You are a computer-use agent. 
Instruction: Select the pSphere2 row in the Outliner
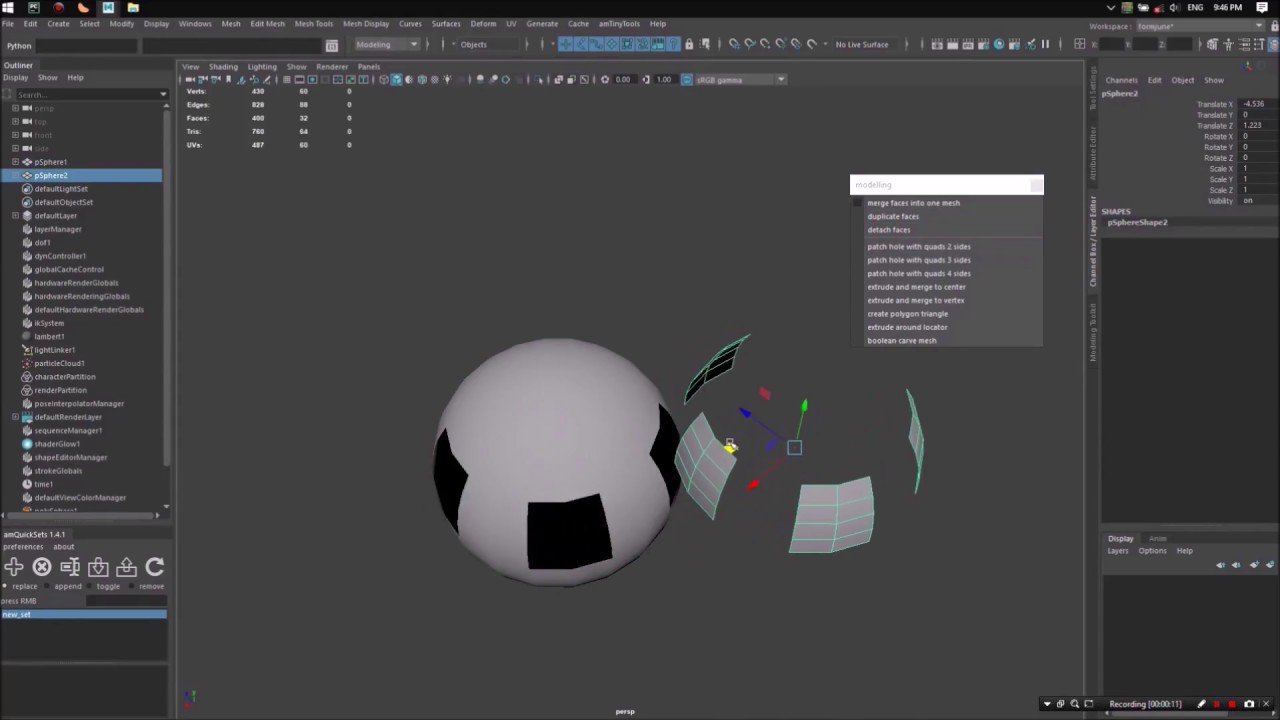pyautogui.click(x=81, y=176)
